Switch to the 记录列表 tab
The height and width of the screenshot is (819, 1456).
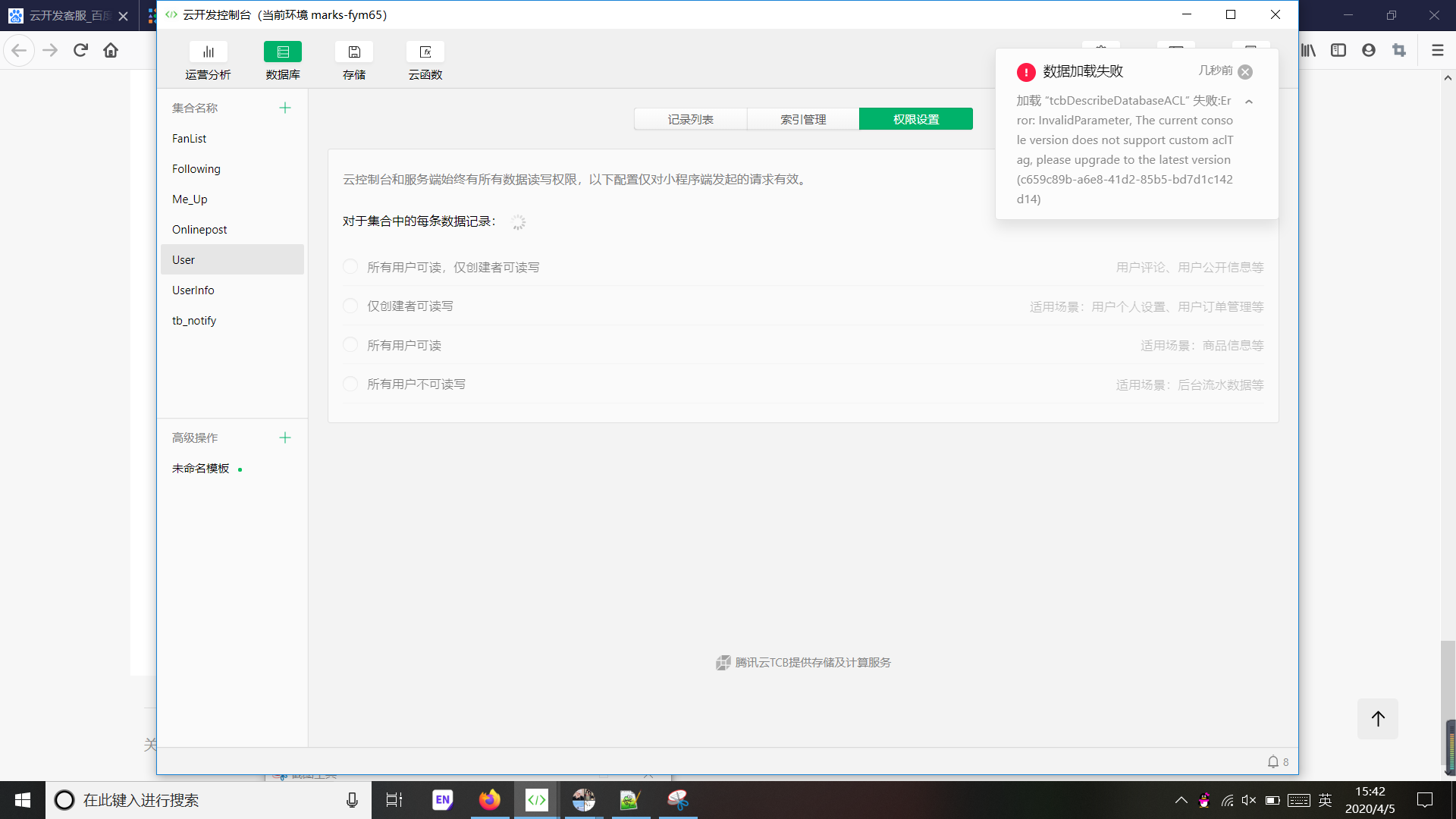[690, 119]
